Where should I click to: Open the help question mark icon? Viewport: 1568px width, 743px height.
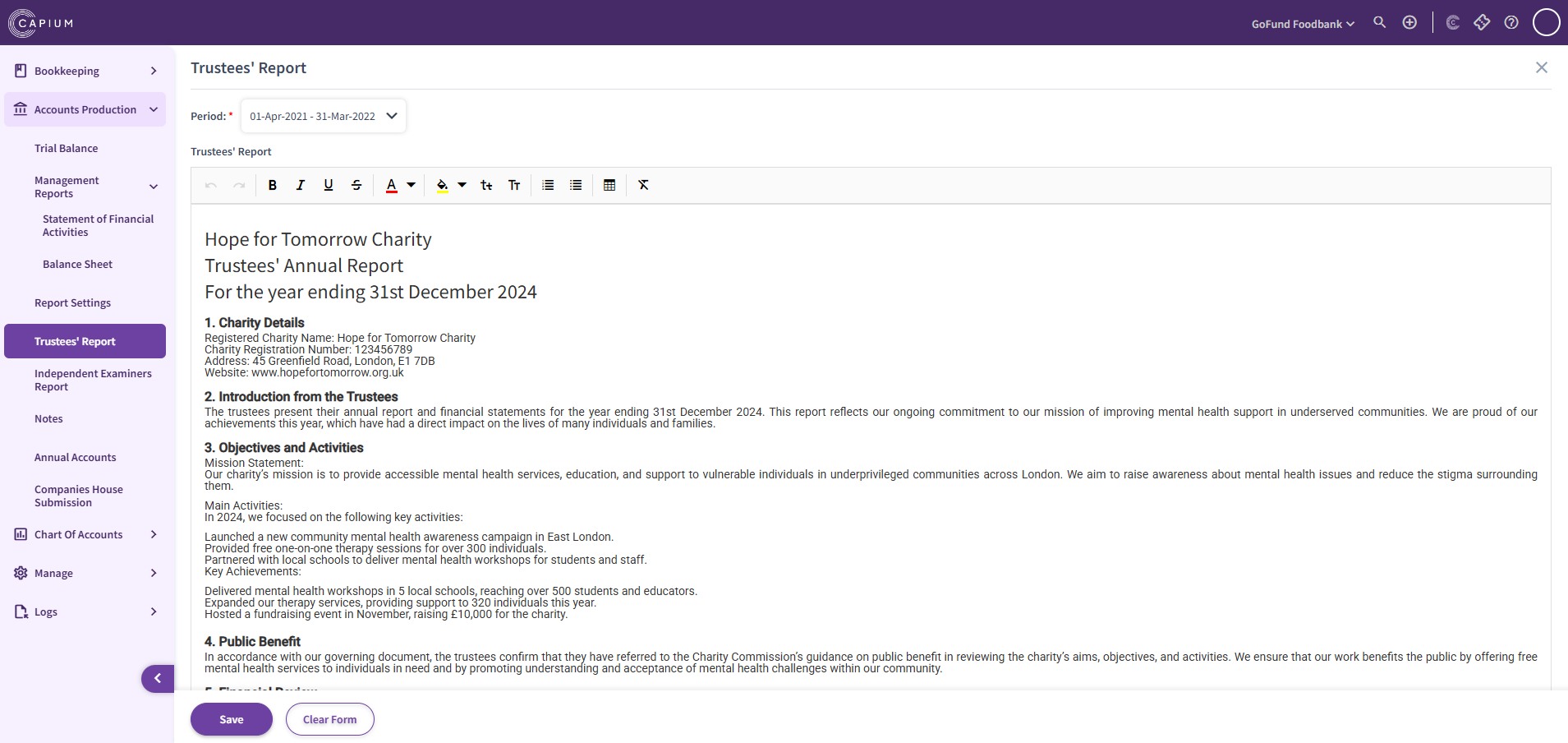[x=1511, y=22]
